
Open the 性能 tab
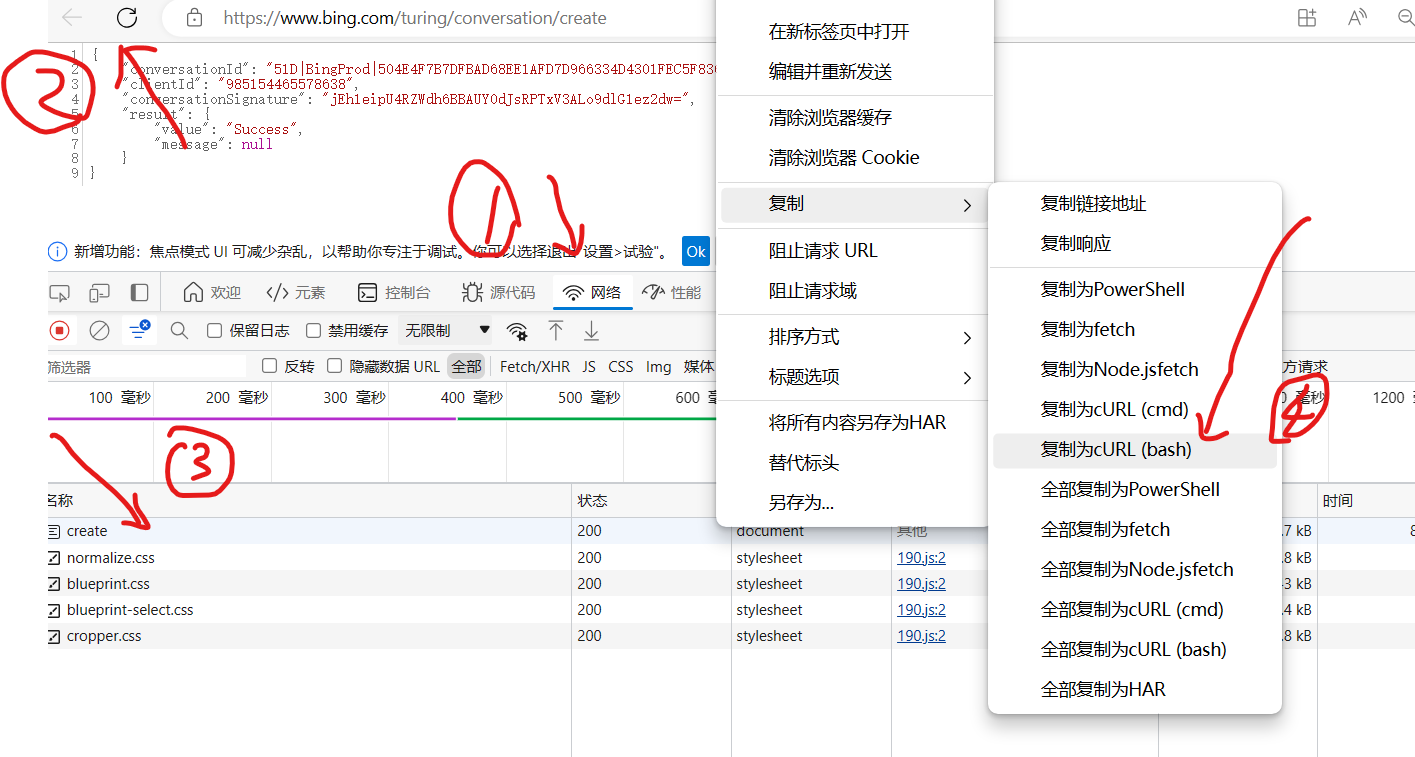pyautogui.click(x=672, y=293)
